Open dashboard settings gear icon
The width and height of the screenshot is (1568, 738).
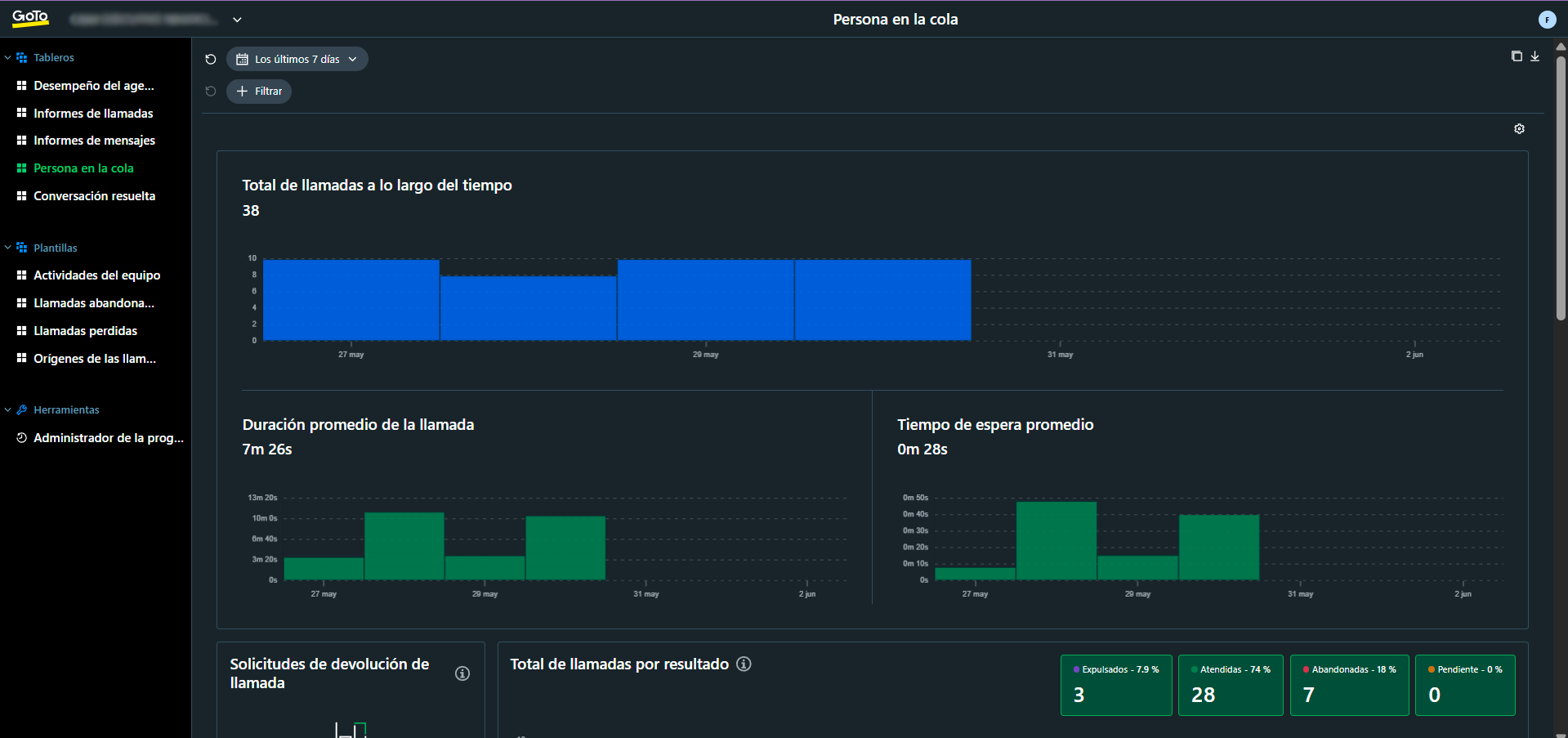click(x=1519, y=129)
